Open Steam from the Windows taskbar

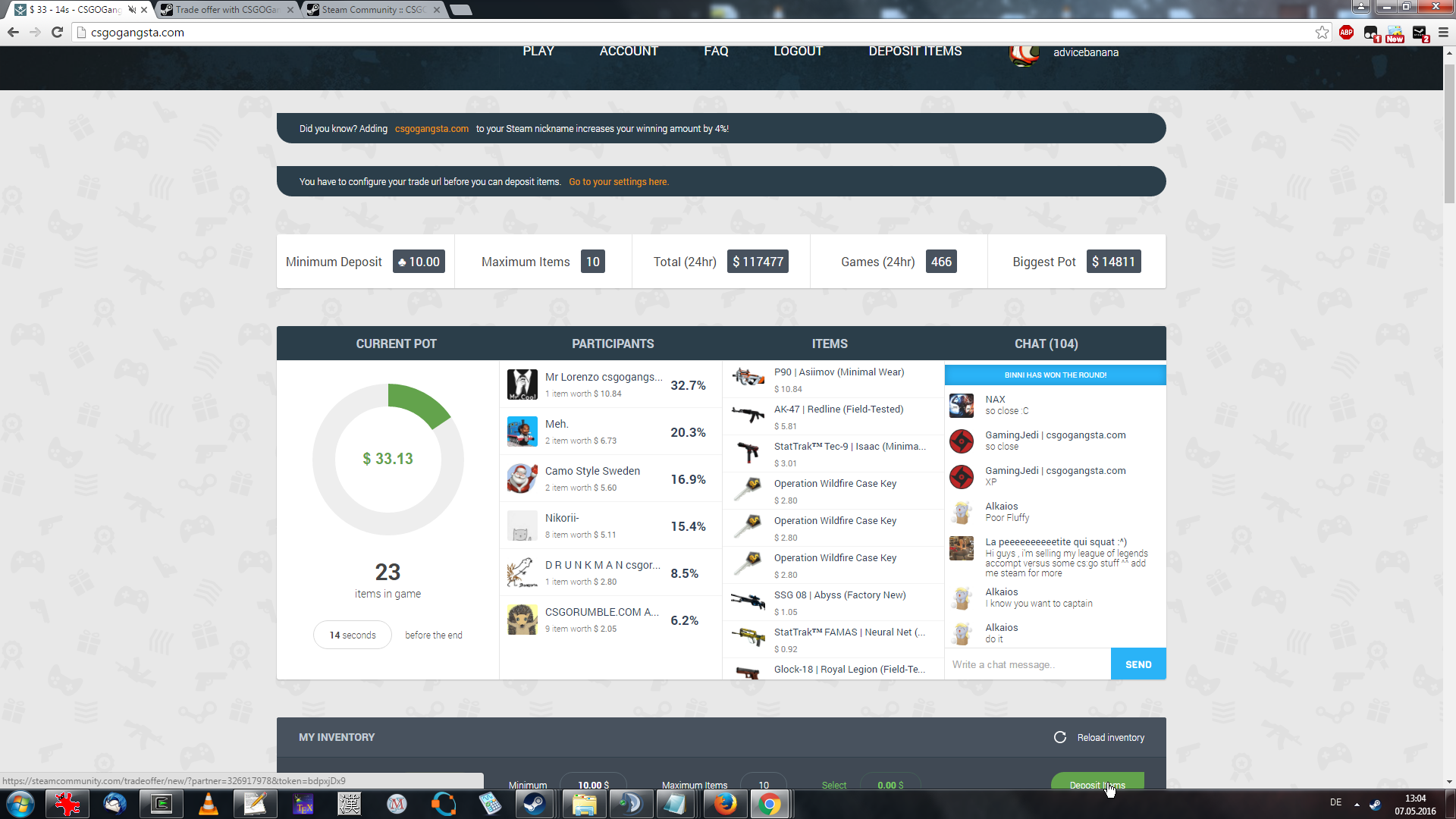[x=535, y=804]
